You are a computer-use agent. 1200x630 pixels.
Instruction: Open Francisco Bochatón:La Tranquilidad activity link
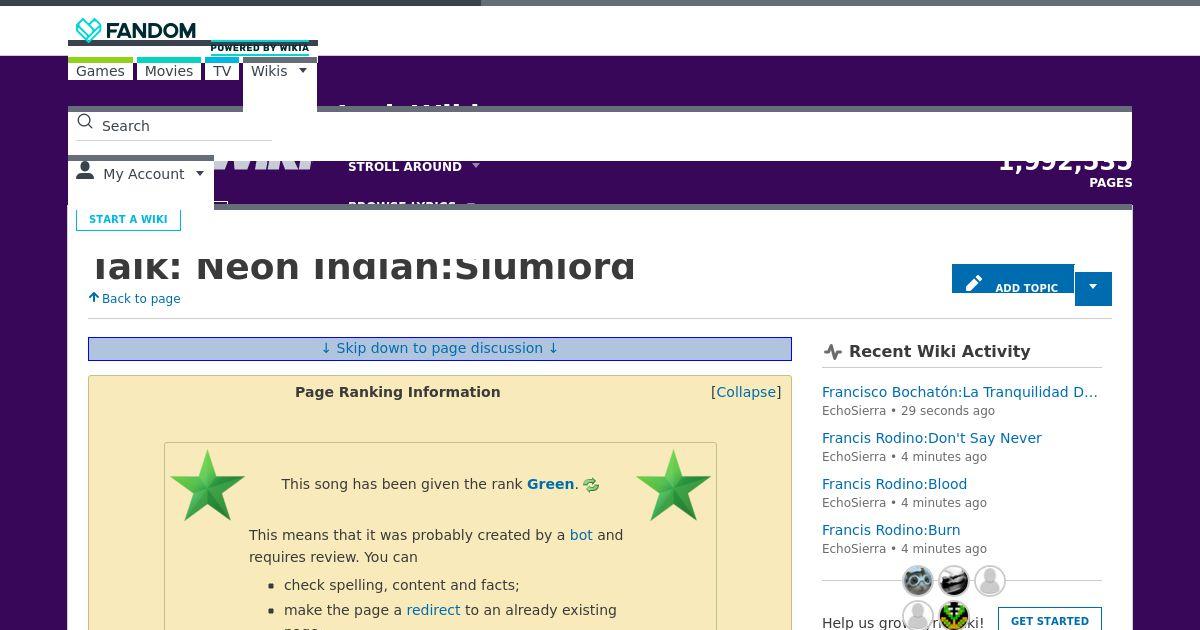(x=960, y=392)
